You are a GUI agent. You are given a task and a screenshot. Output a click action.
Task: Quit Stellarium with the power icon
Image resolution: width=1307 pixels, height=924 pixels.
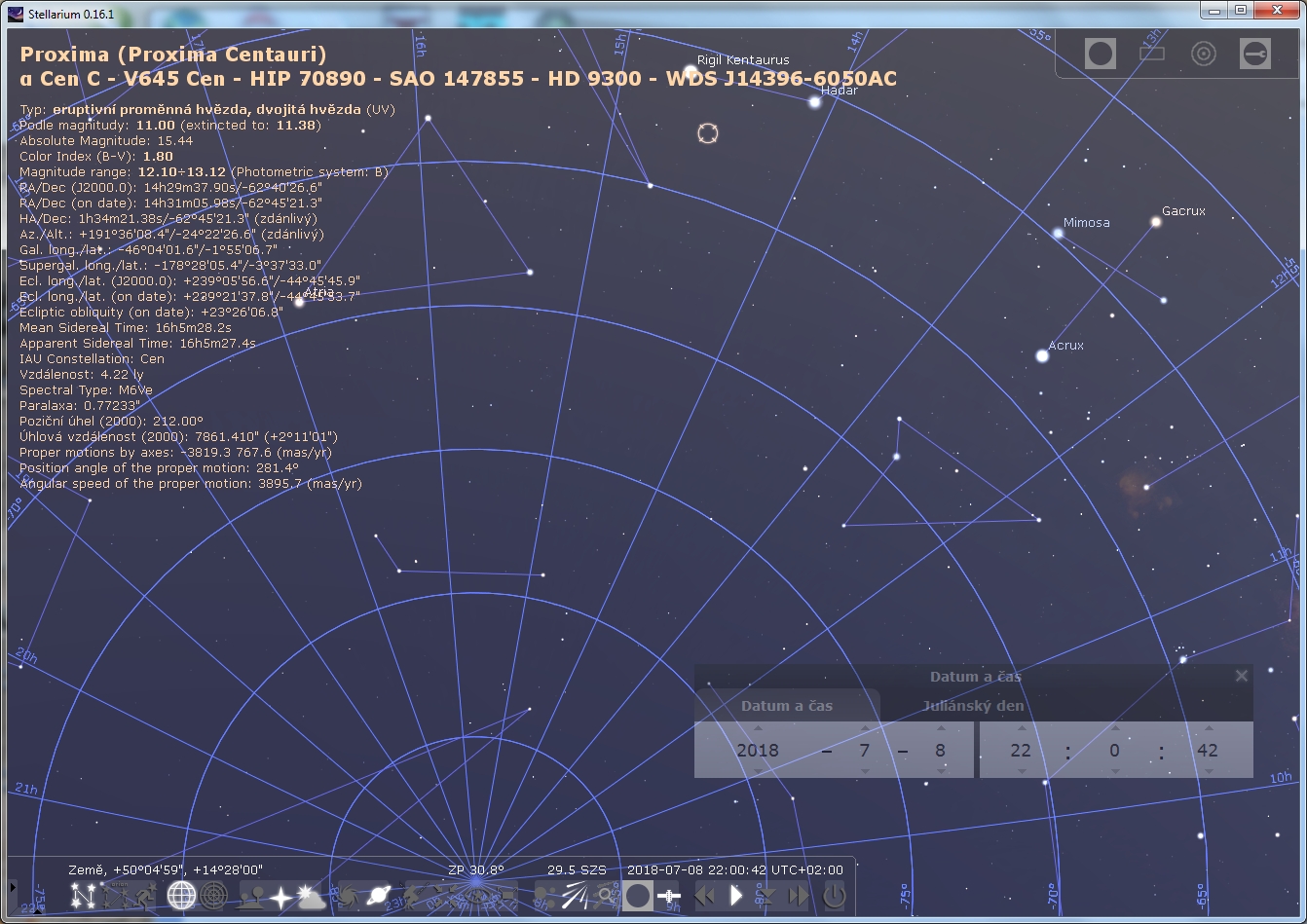coord(835,896)
